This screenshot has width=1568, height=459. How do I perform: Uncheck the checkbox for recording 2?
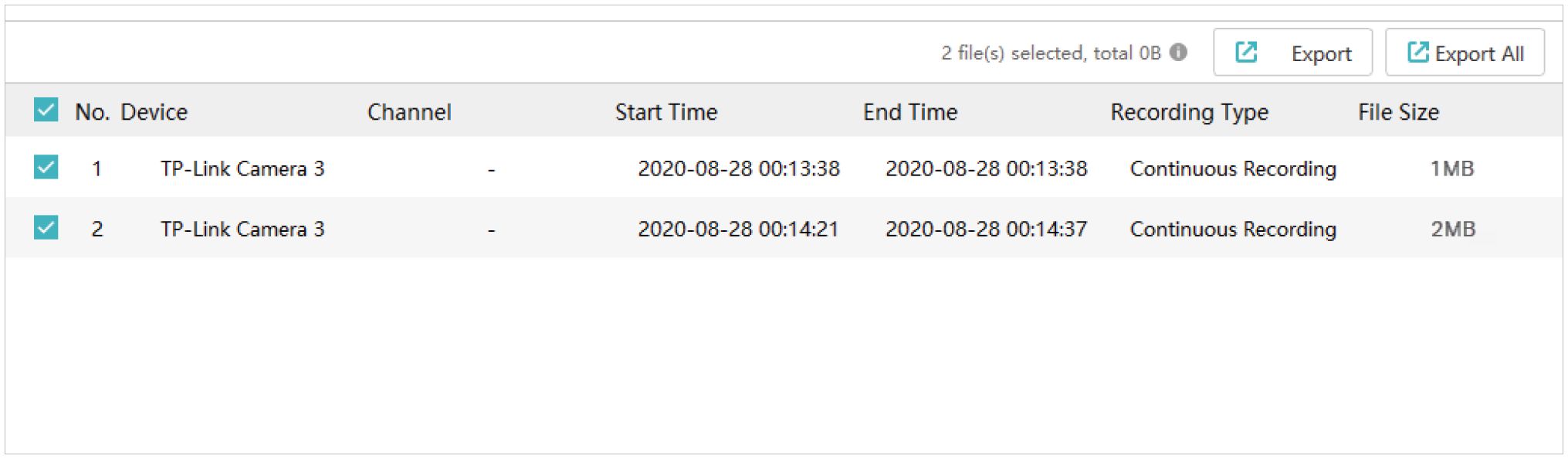click(x=46, y=228)
